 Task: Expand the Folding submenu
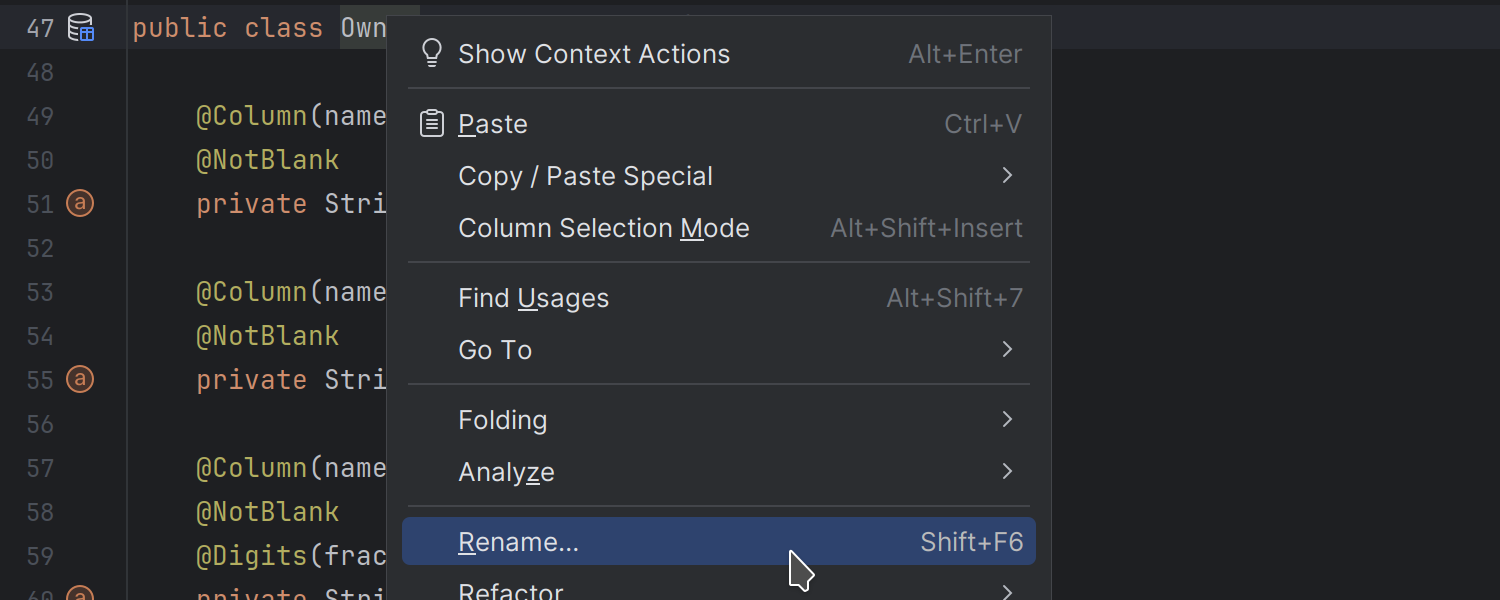click(x=1008, y=419)
